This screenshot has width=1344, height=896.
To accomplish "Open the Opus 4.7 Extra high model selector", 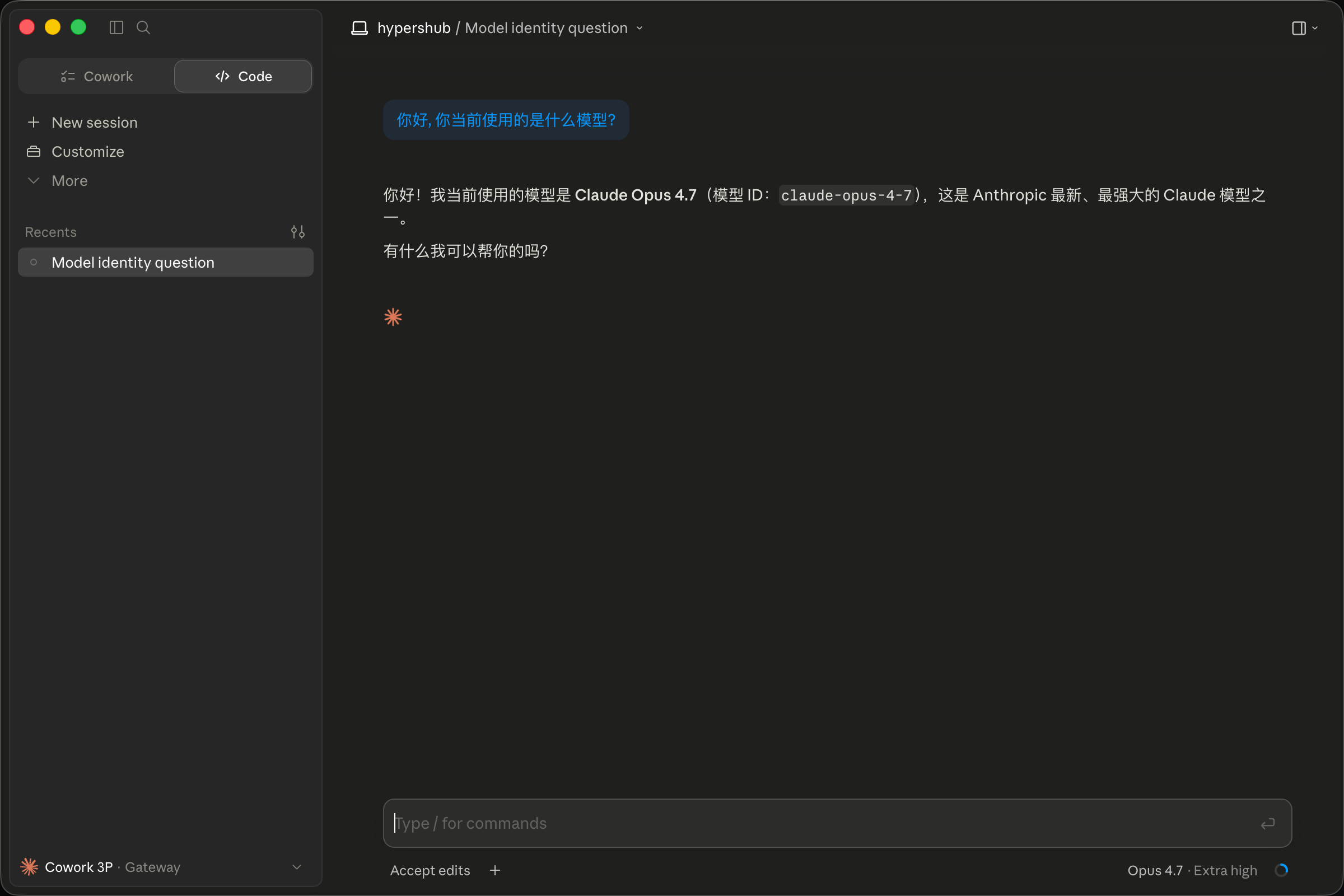I will pyautogui.click(x=1192, y=870).
